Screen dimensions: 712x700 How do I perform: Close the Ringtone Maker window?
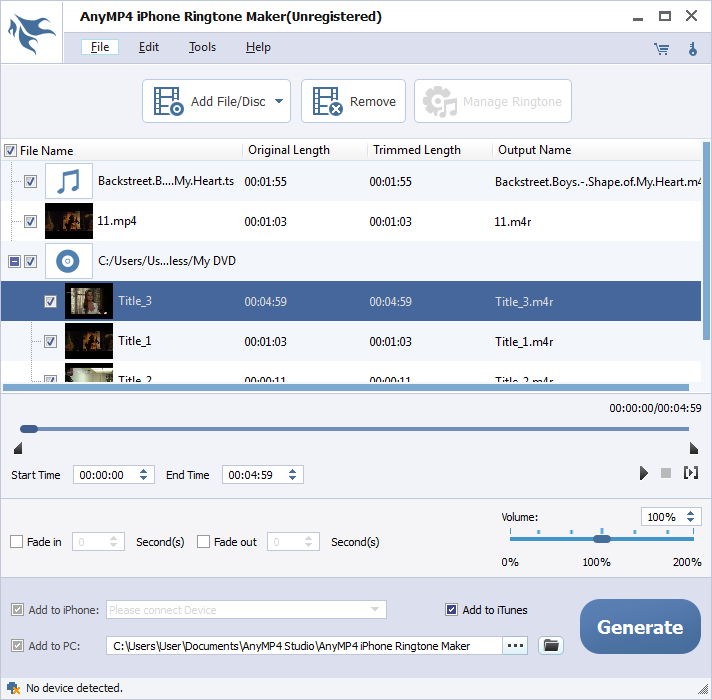691,16
